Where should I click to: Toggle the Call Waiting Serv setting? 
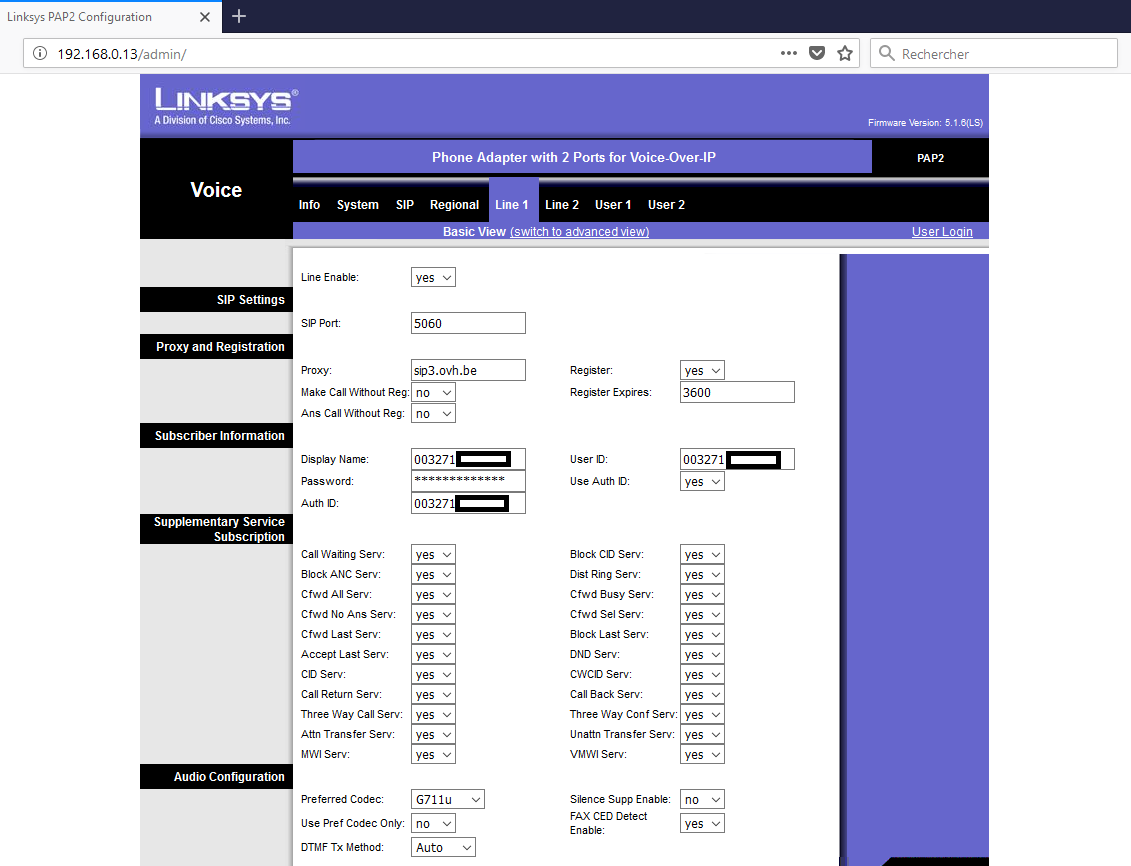pyautogui.click(x=433, y=554)
